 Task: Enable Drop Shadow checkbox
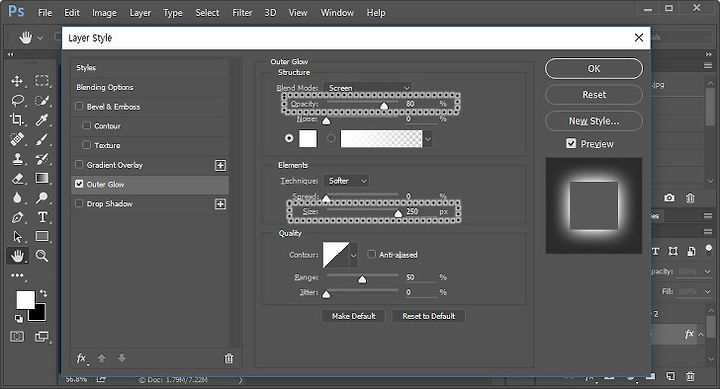point(79,203)
